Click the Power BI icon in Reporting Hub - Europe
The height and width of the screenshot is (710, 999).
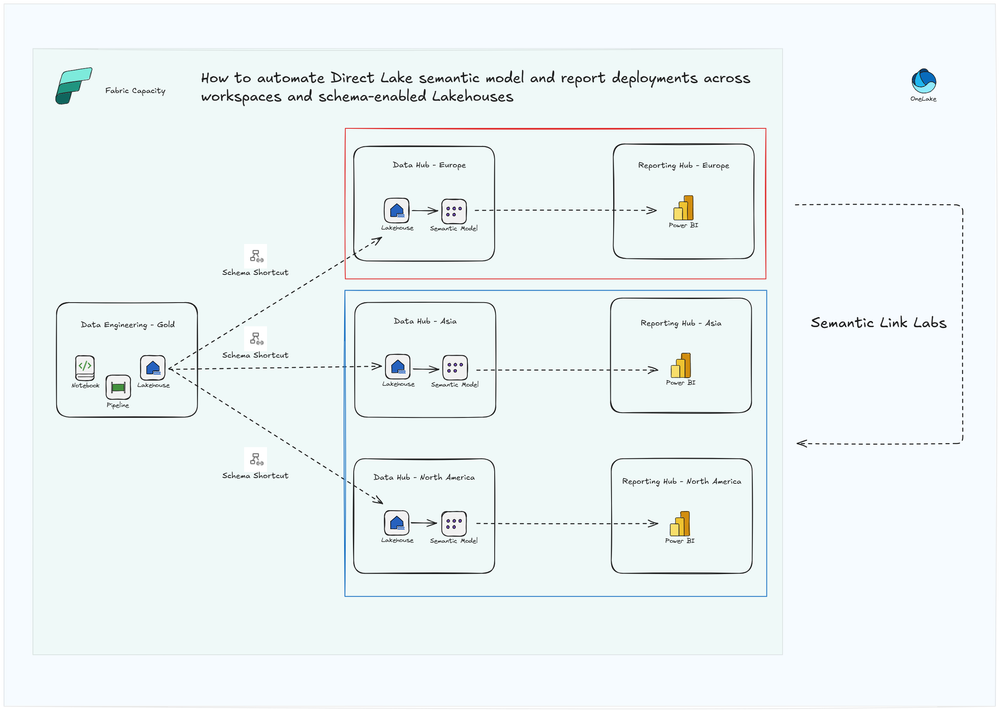click(x=683, y=208)
